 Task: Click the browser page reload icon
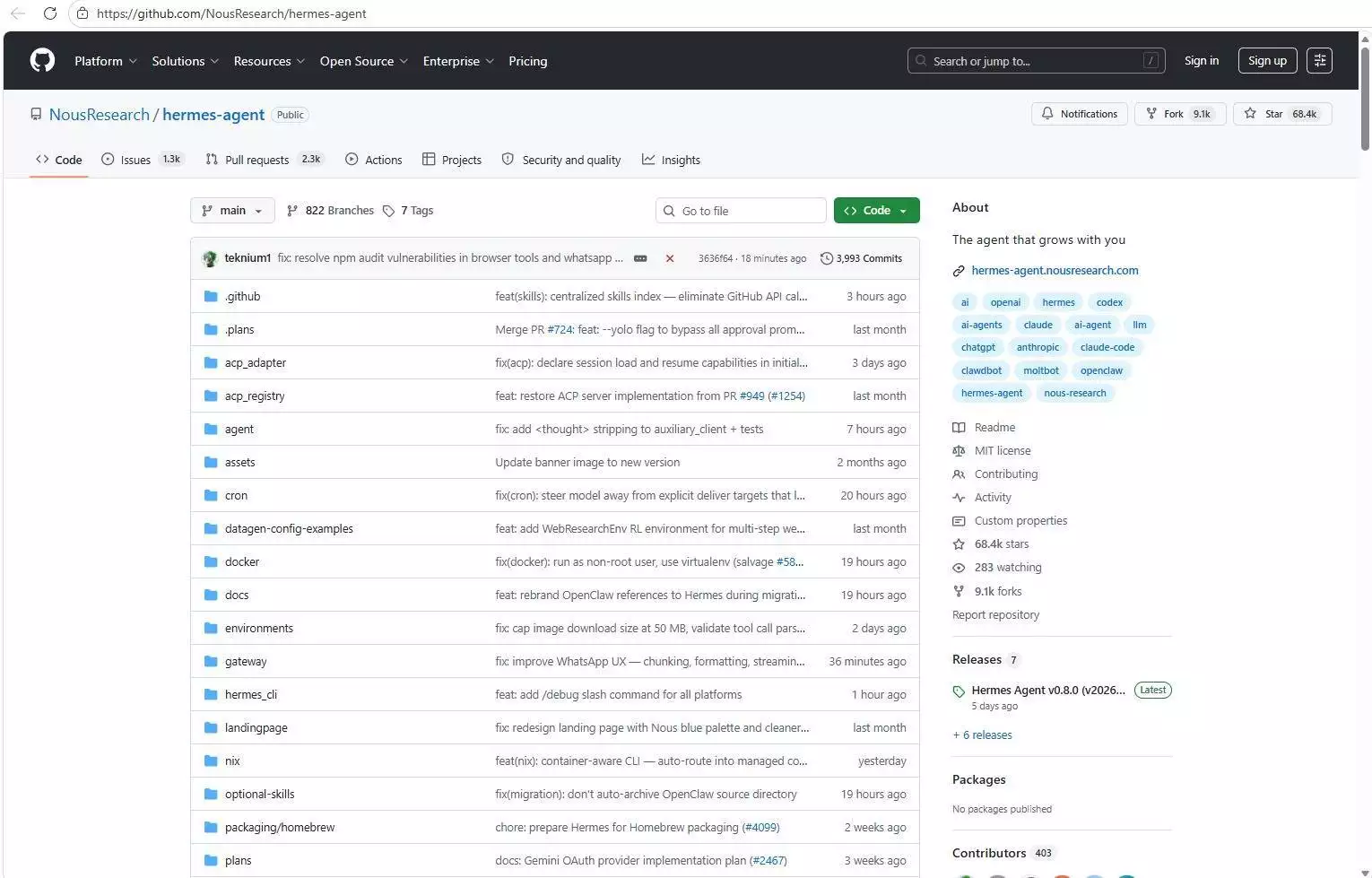click(50, 13)
